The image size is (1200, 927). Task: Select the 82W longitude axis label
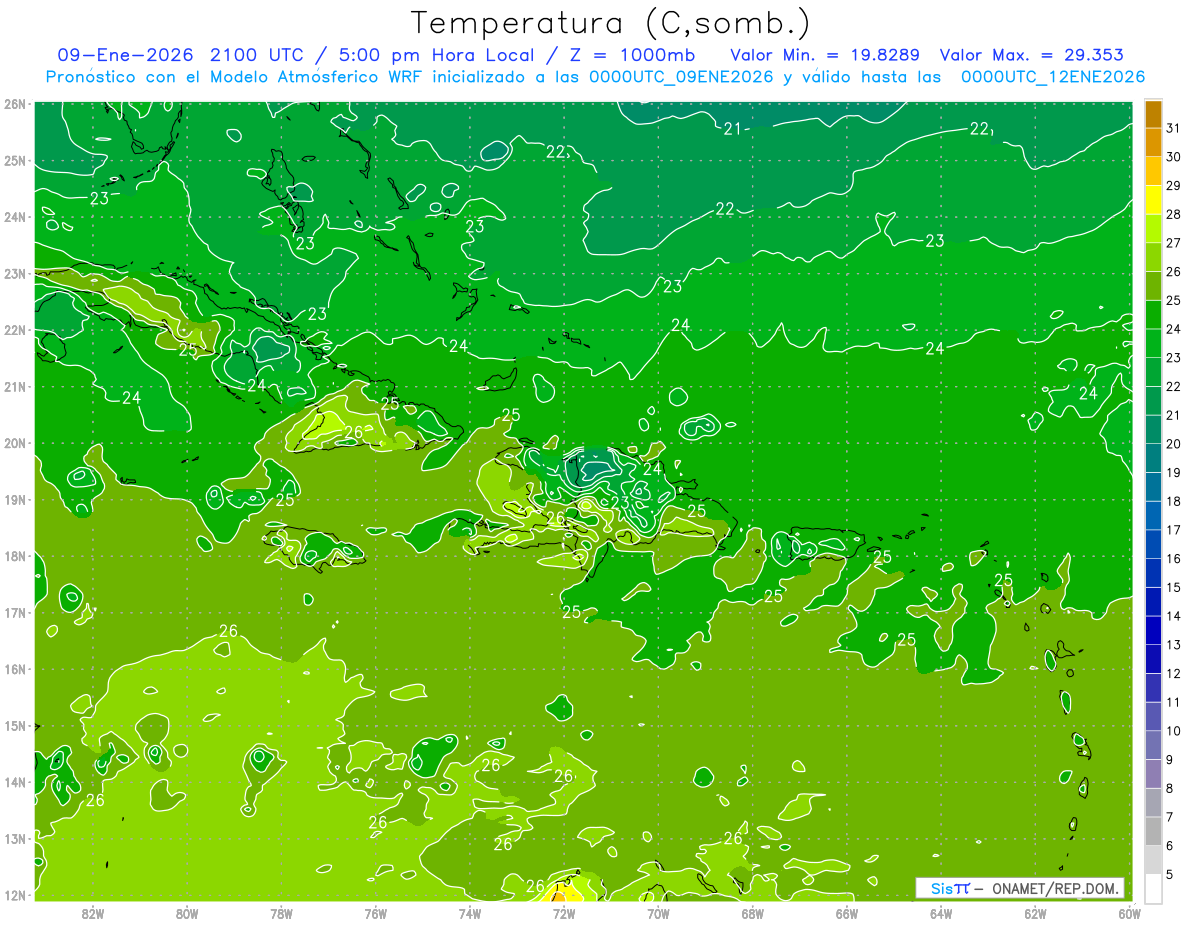click(93, 913)
